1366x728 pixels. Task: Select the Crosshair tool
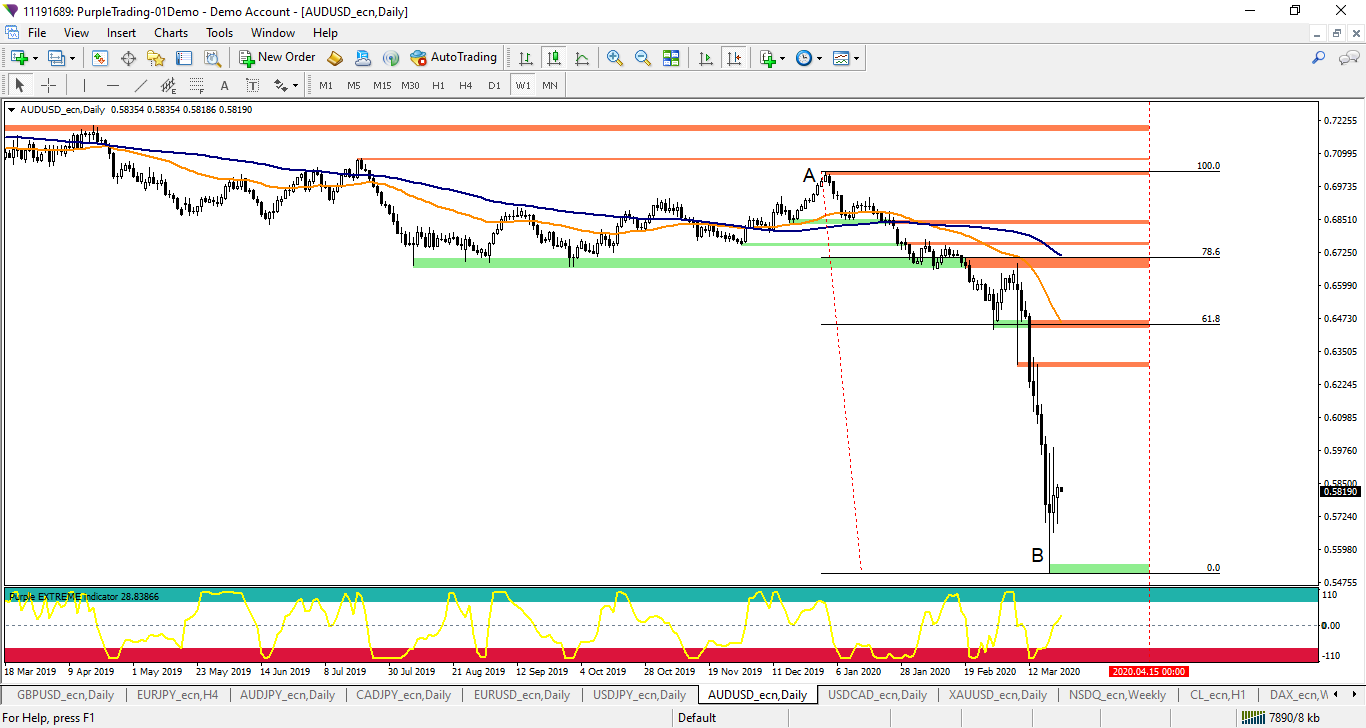click(48, 85)
